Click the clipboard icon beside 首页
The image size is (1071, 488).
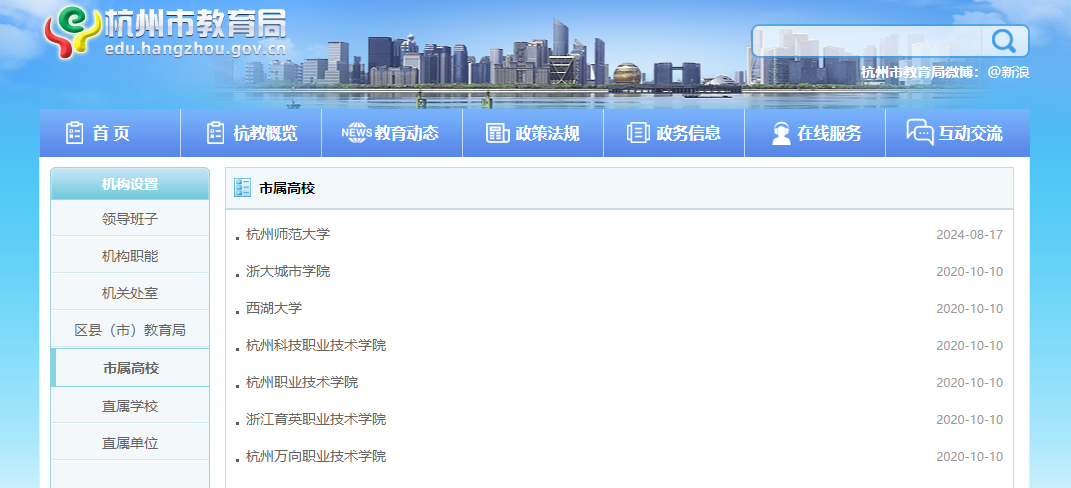(74, 133)
